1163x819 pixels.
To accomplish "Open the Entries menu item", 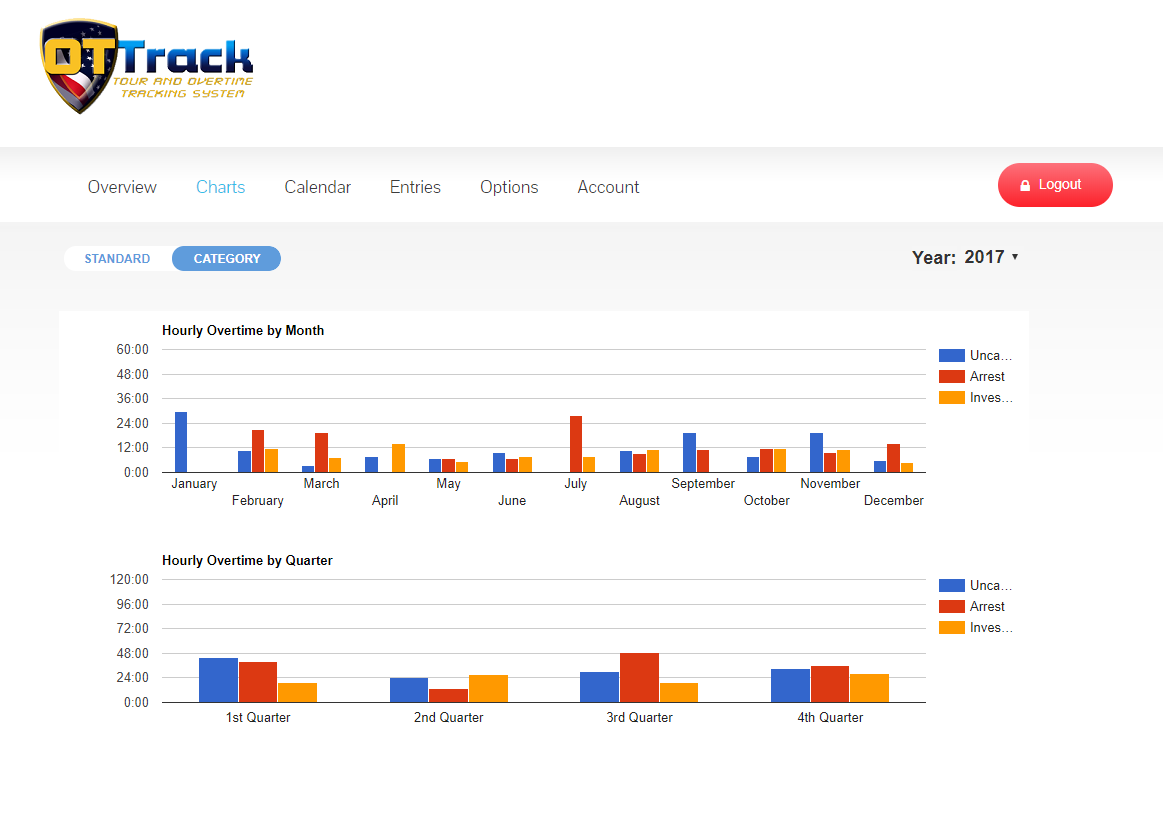I will pyautogui.click(x=415, y=187).
